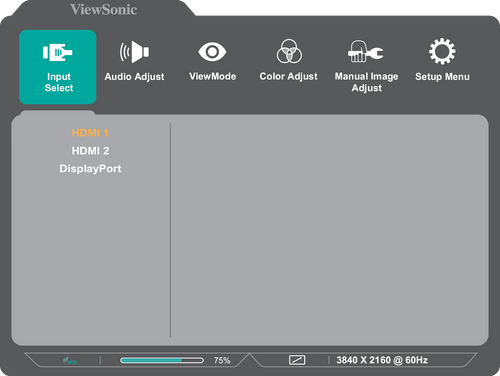The width and height of the screenshot is (500, 376).
Task: Open ViewMode eye icon
Action: 212,52
